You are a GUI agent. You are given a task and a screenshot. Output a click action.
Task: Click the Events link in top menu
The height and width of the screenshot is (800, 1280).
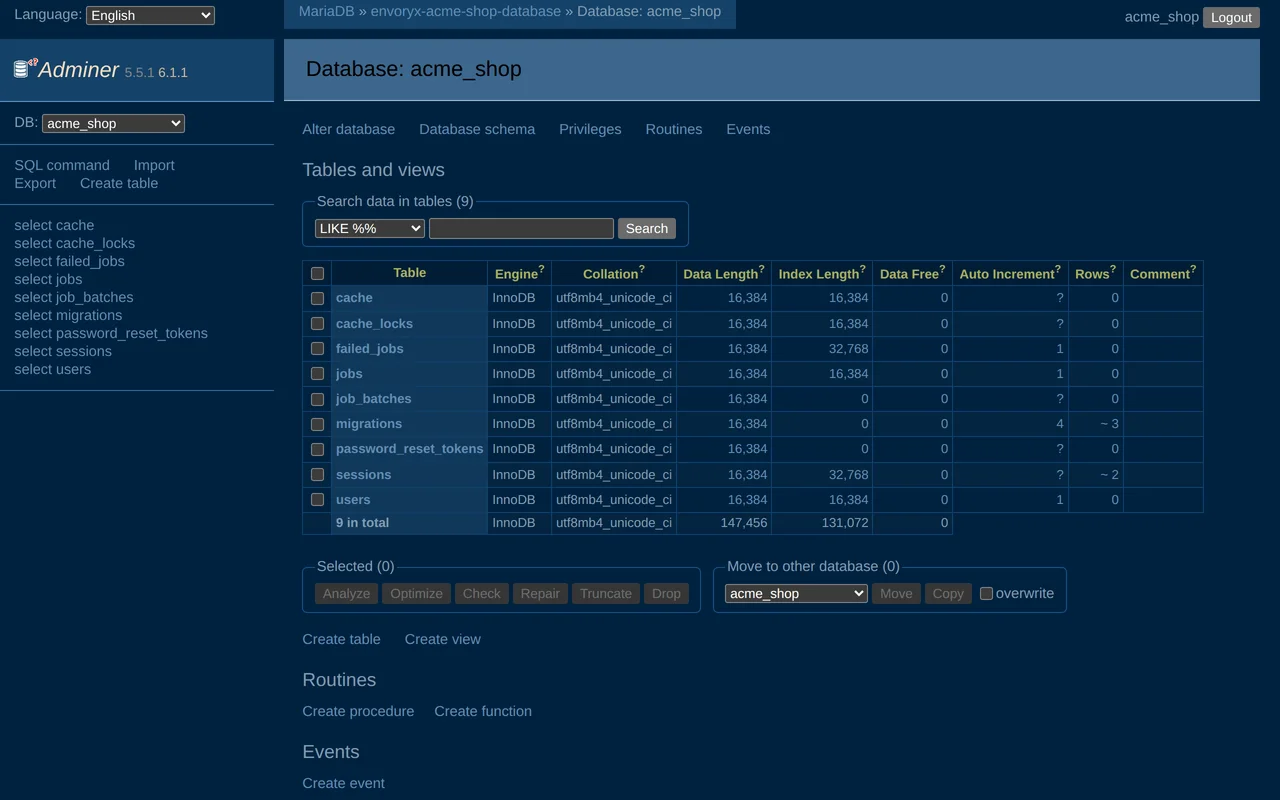point(748,129)
